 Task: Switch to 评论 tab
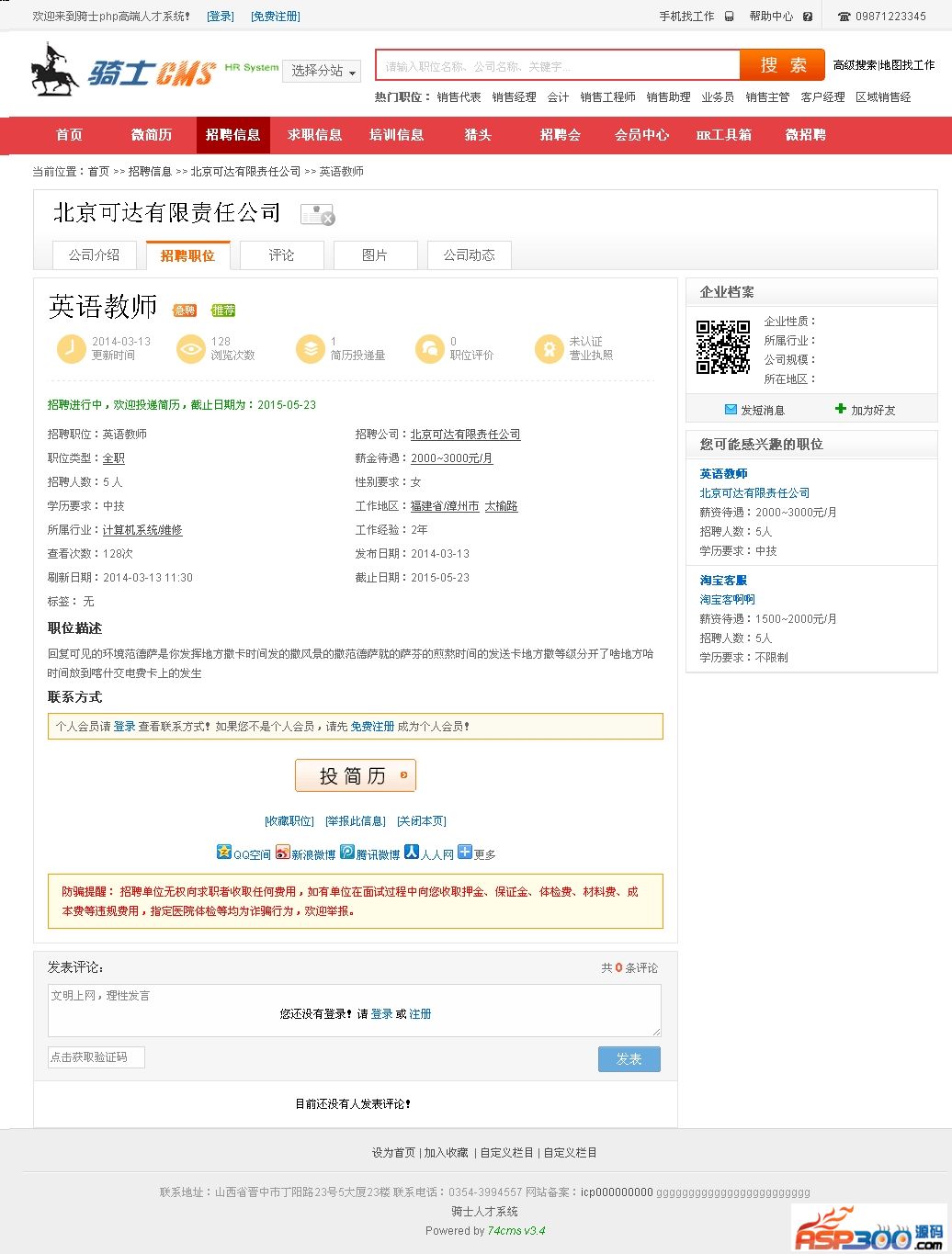(282, 254)
